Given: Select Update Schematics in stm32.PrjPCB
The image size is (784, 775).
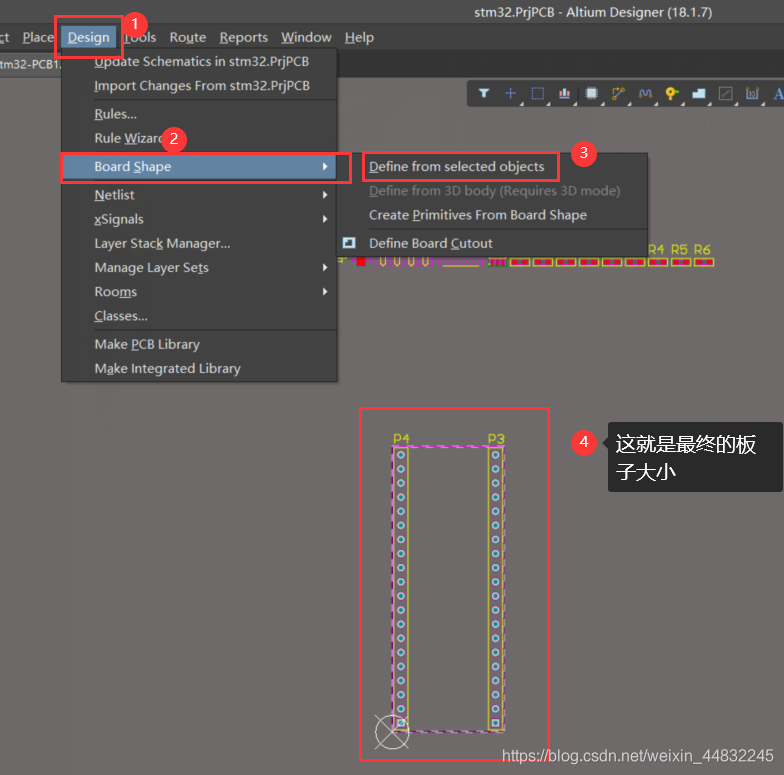Looking at the screenshot, I should (200, 62).
